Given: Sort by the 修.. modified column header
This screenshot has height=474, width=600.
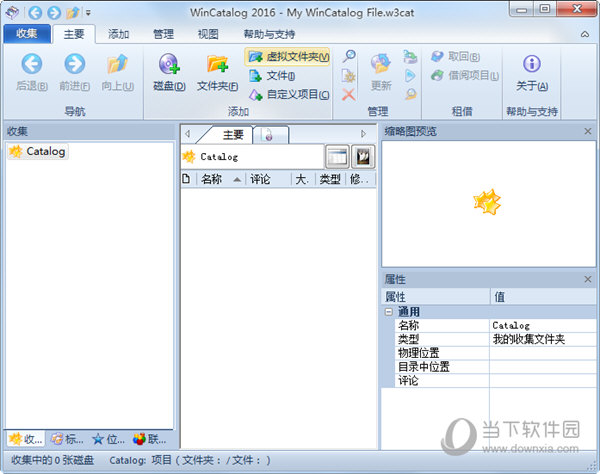Looking at the screenshot, I should coord(360,179).
